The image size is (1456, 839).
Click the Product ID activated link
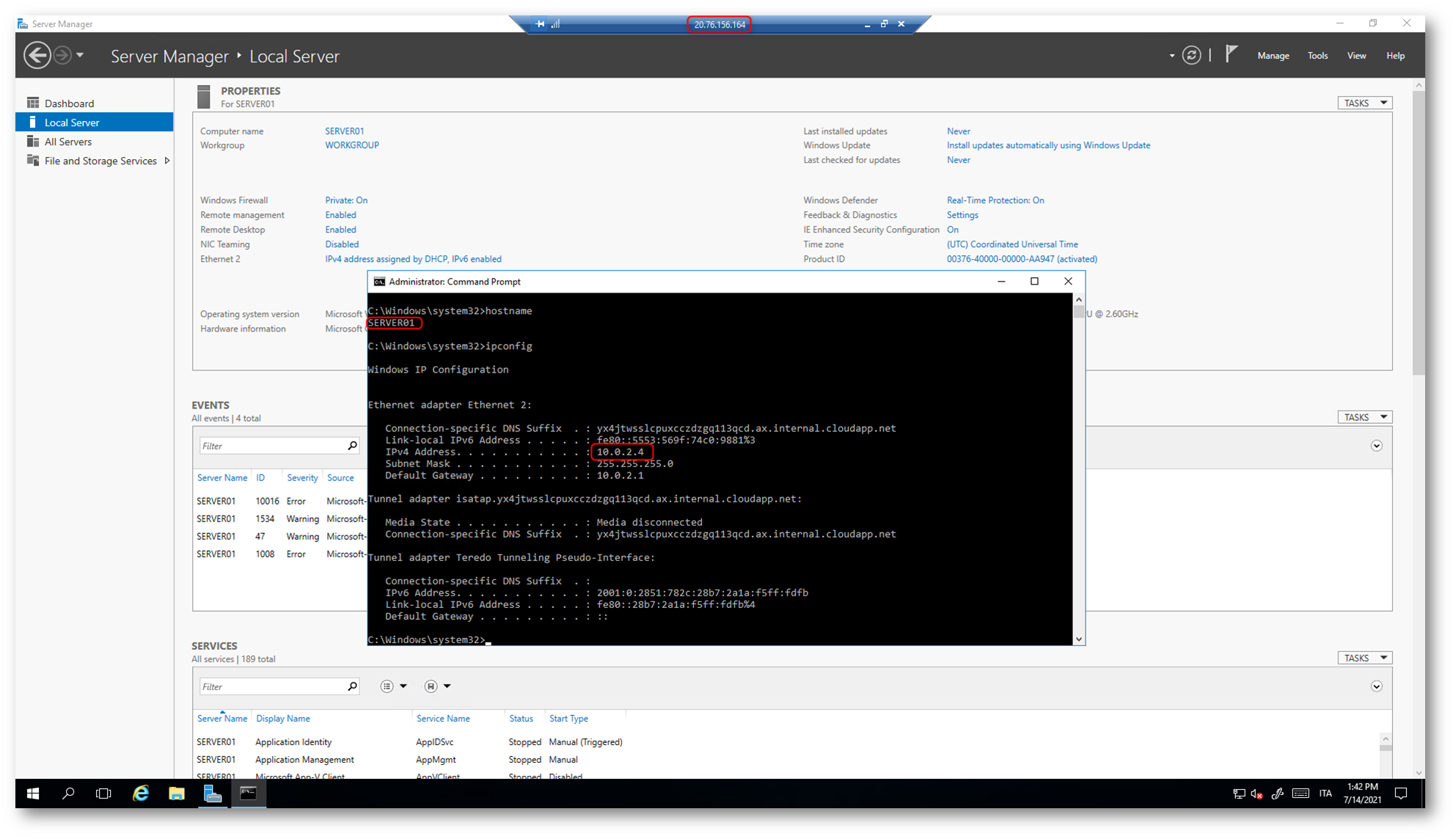[x=1022, y=259]
